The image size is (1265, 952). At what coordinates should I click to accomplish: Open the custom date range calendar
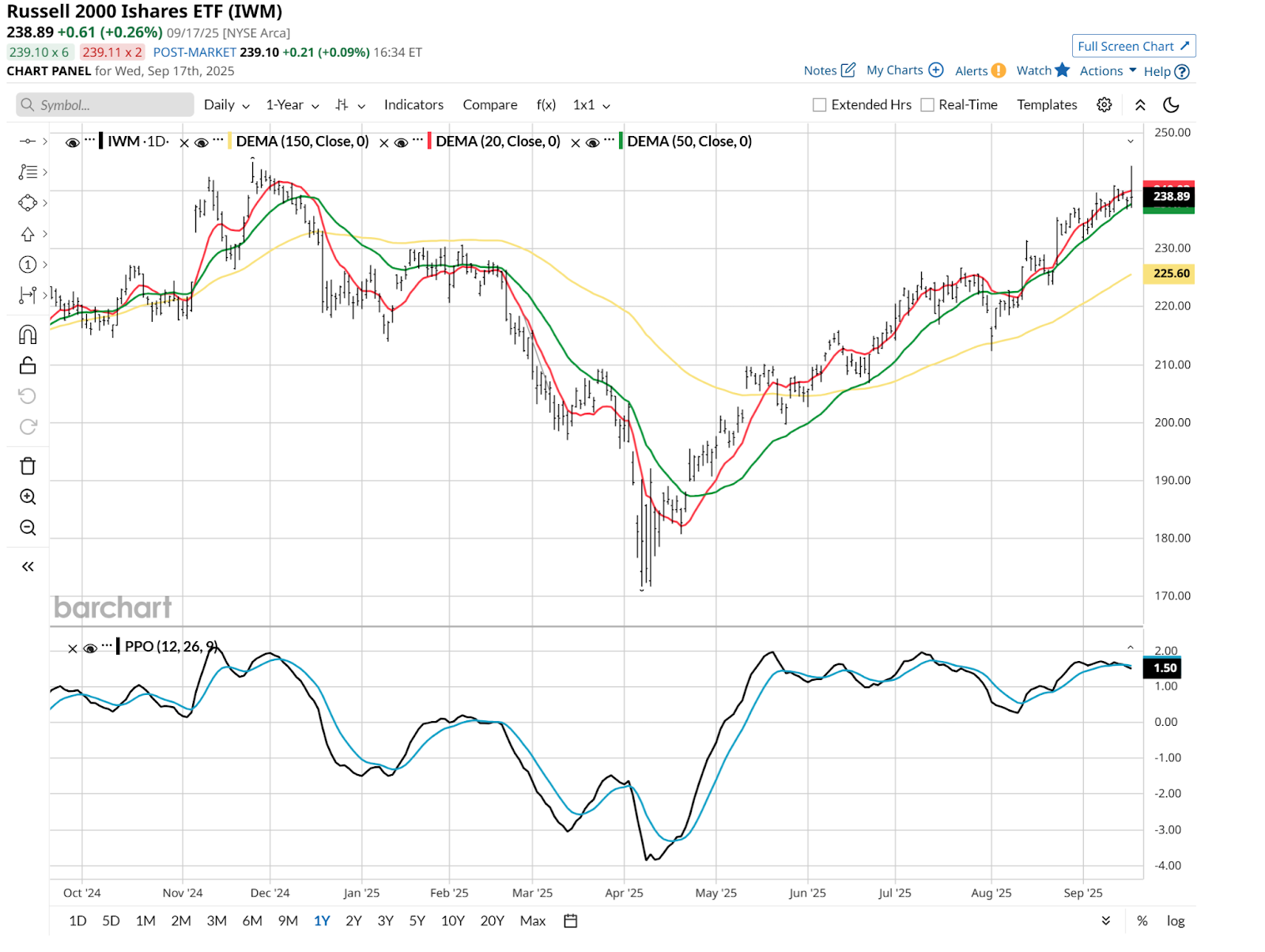571,920
